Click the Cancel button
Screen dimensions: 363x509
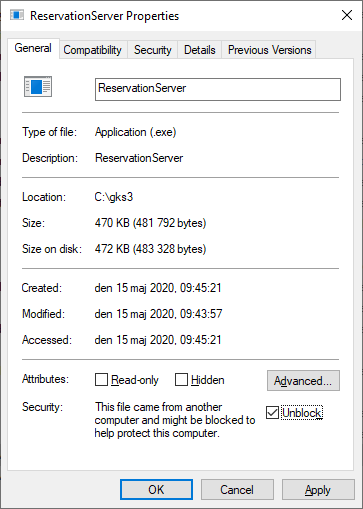click(x=237, y=490)
